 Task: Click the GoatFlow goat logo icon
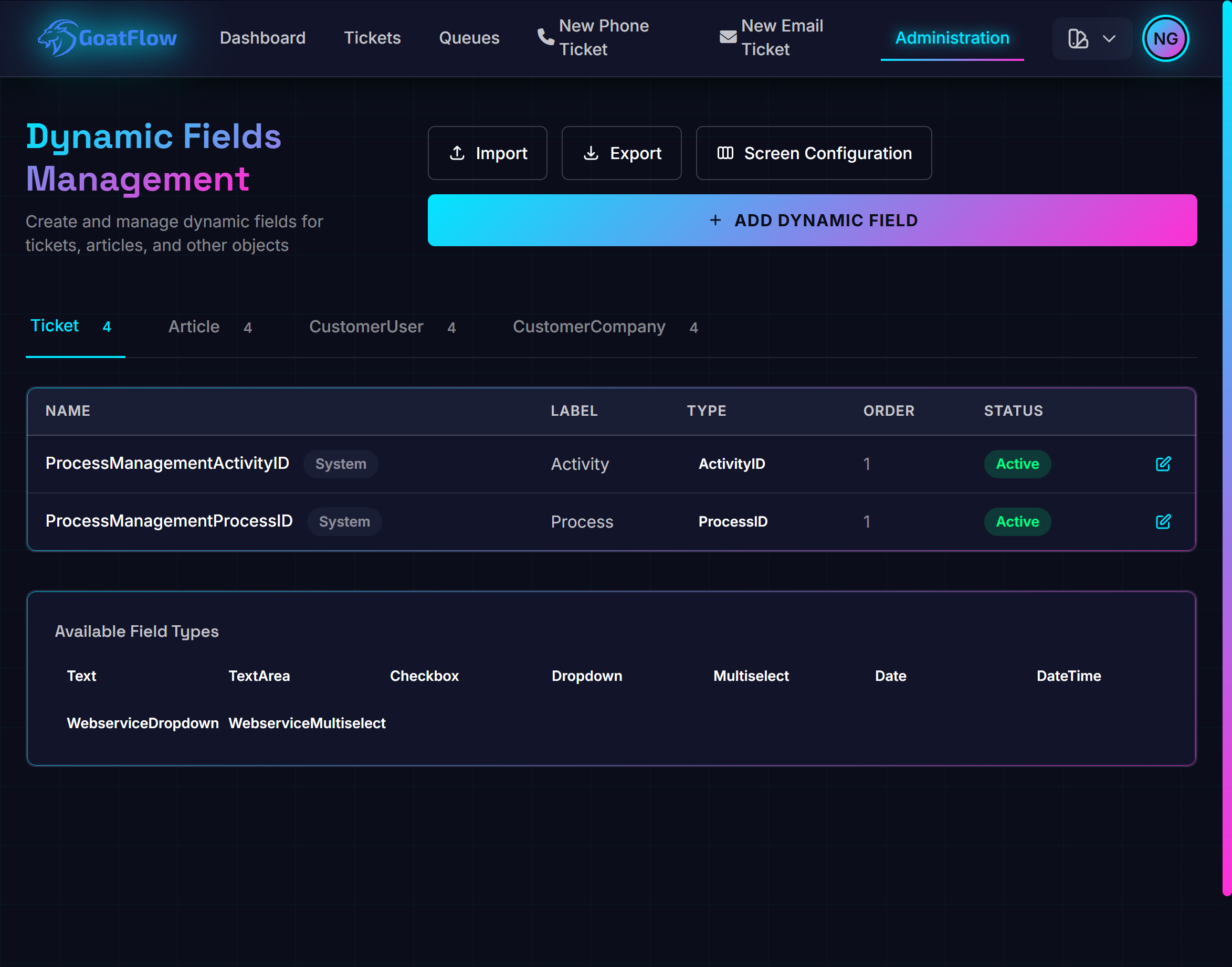point(57,38)
